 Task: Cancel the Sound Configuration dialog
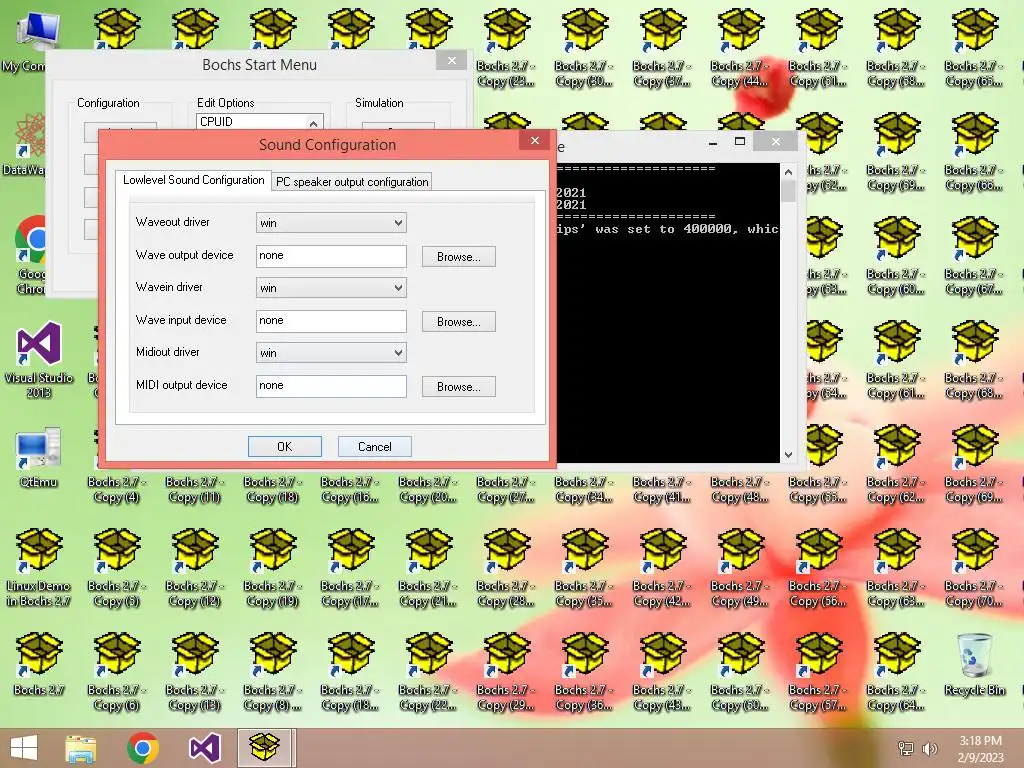pos(374,447)
